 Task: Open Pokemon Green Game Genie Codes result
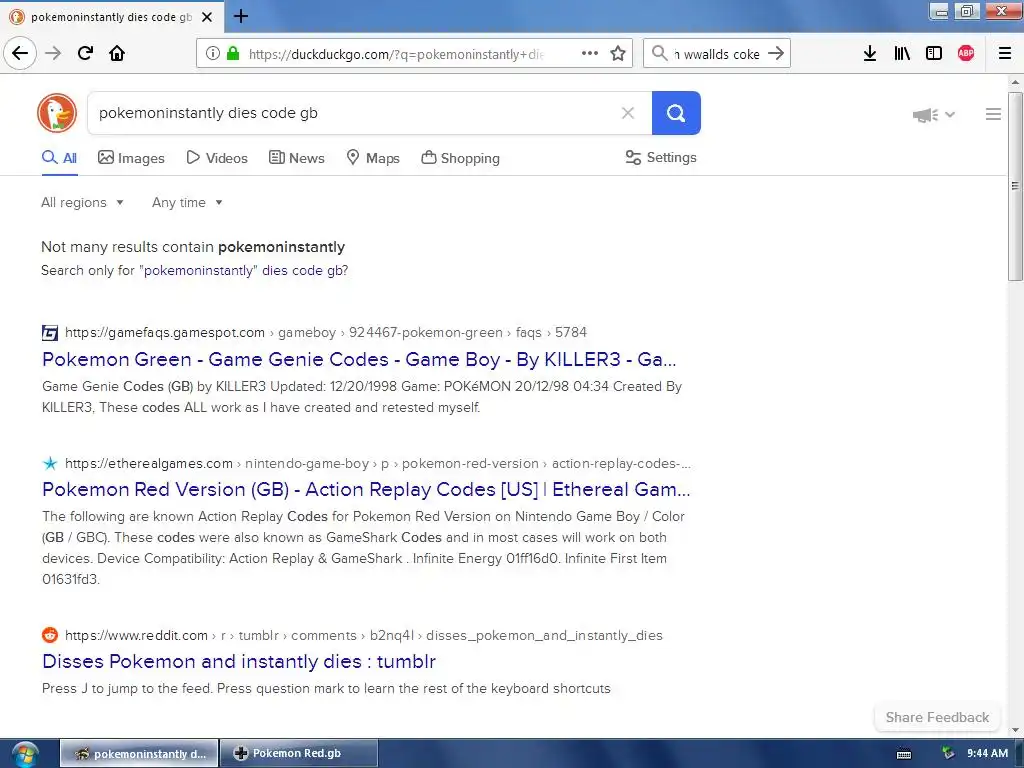[359, 359]
